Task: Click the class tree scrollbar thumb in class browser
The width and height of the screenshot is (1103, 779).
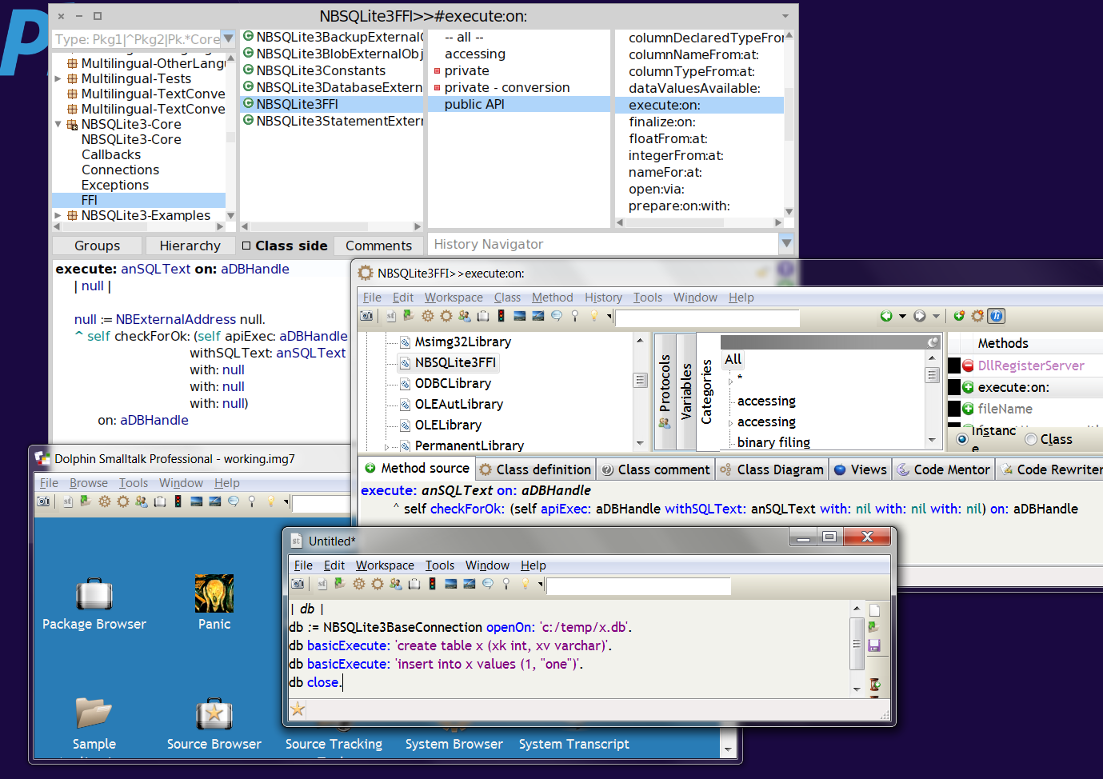Action: [x=640, y=381]
